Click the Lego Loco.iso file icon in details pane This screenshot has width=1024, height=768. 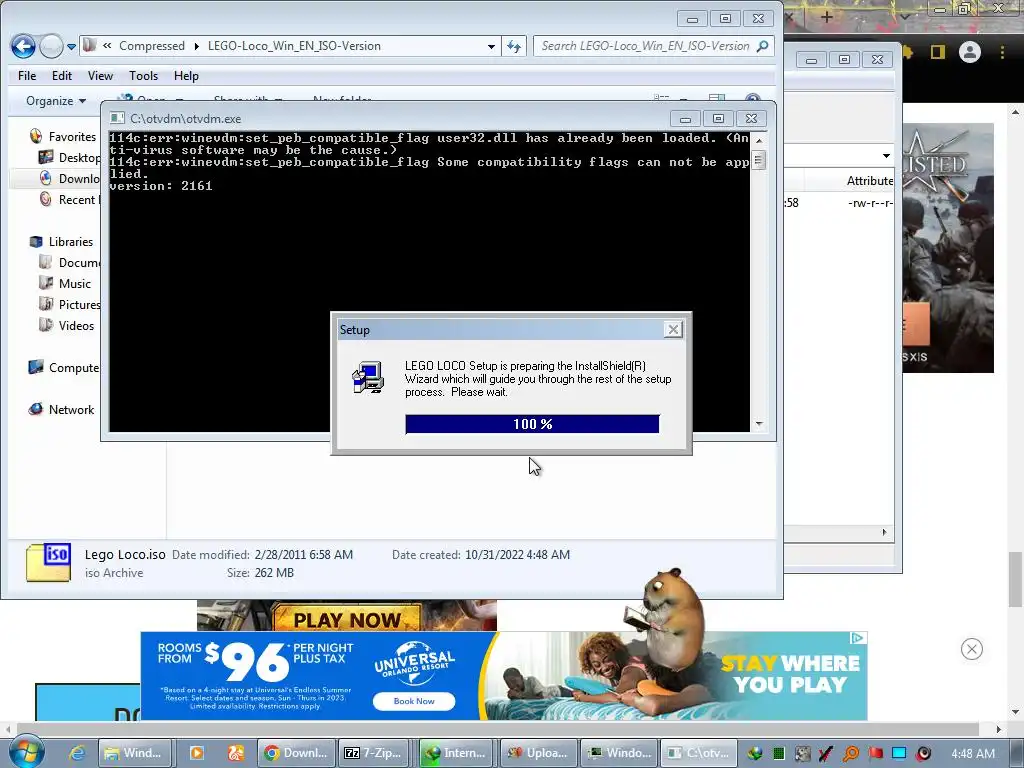[48, 562]
